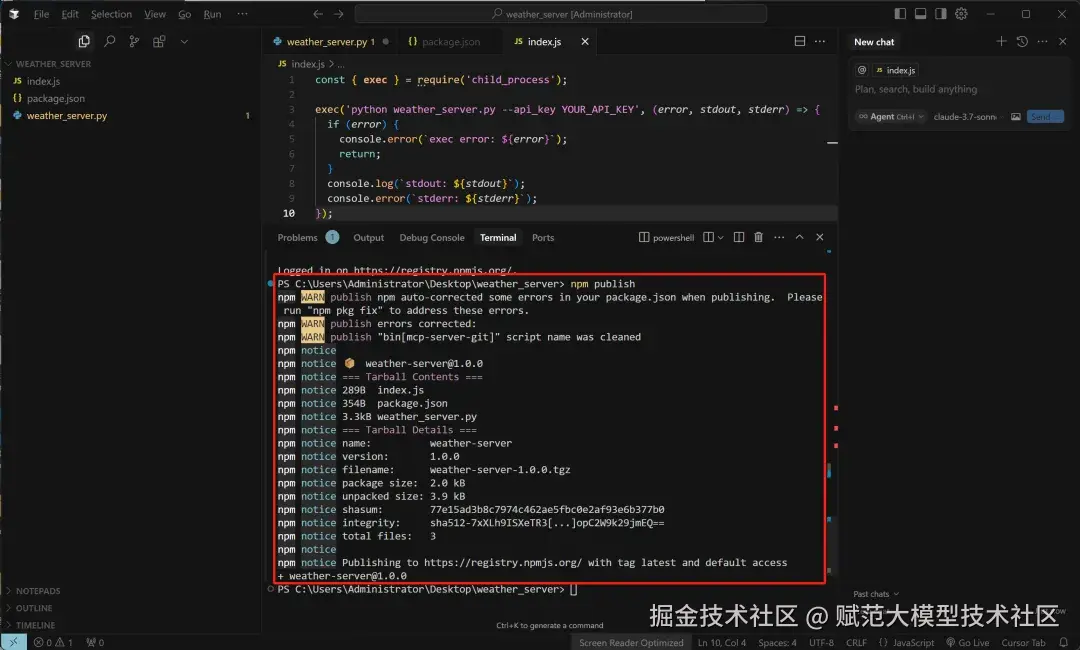This screenshot has width=1080, height=650.
Task: Open the View menu
Action: [x=155, y=14]
